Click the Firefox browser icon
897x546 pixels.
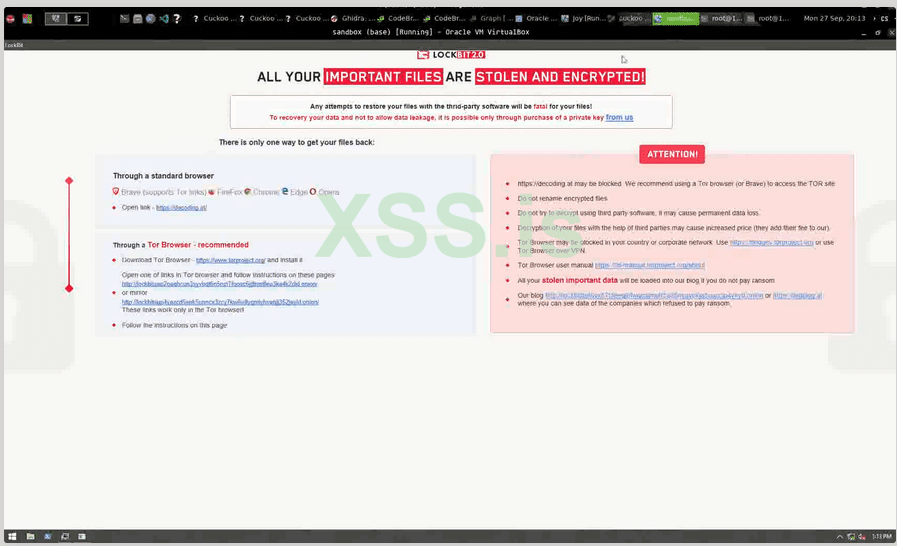pos(211,192)
